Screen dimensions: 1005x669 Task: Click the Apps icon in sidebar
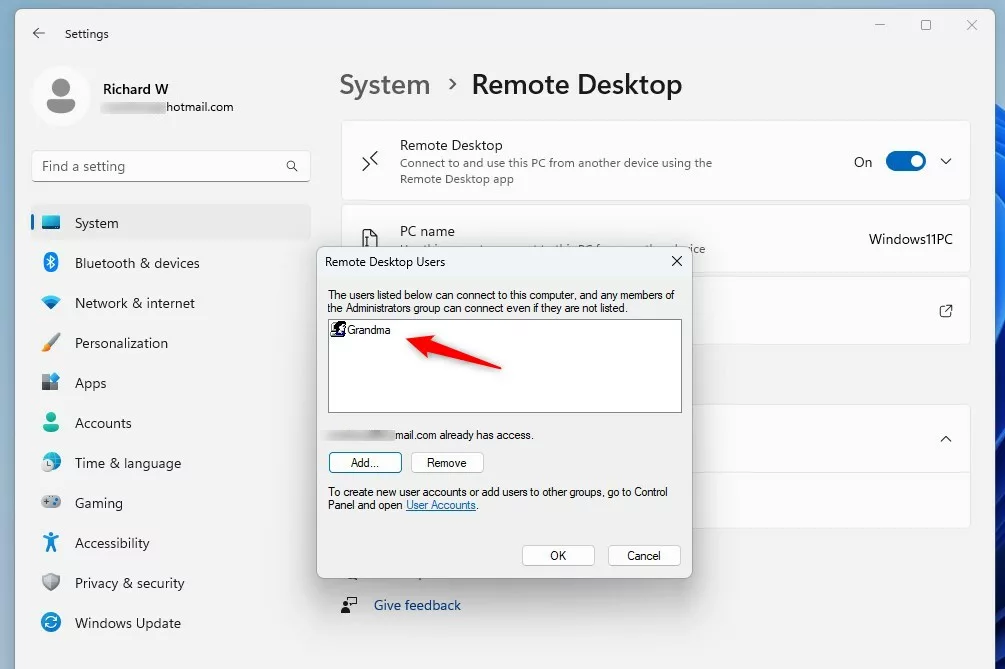[x=51, y=383]
